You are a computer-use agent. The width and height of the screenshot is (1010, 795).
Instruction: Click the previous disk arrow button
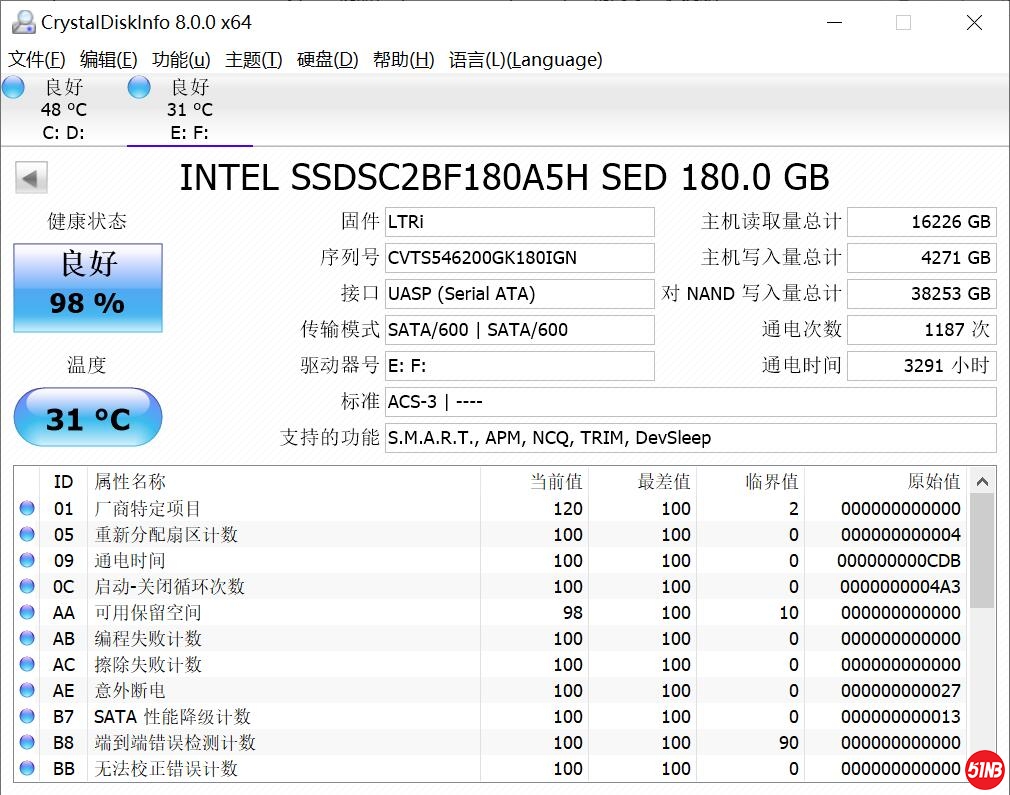pos(31,179)
